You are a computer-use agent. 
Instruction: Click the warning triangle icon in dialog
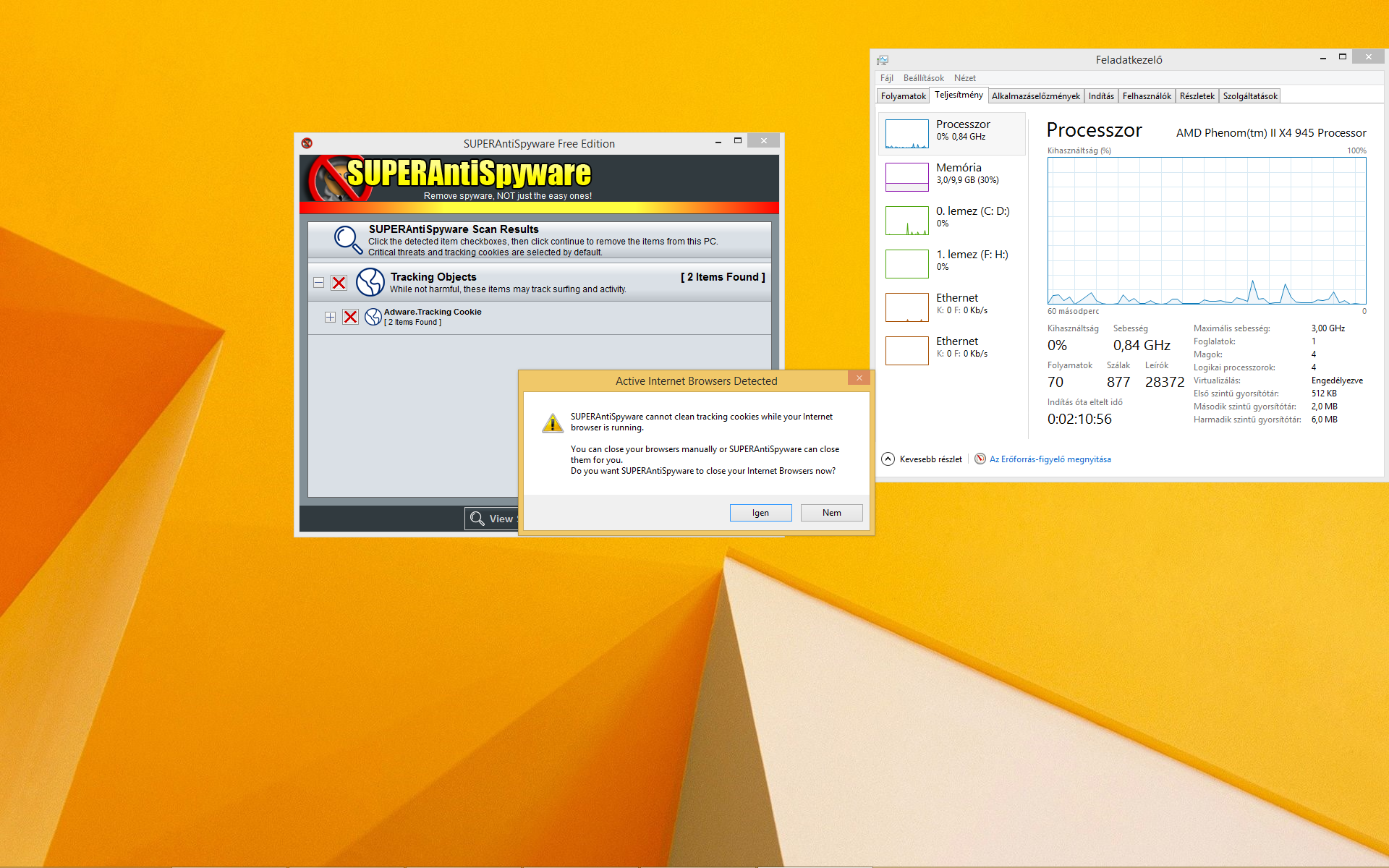coord(553,423)
